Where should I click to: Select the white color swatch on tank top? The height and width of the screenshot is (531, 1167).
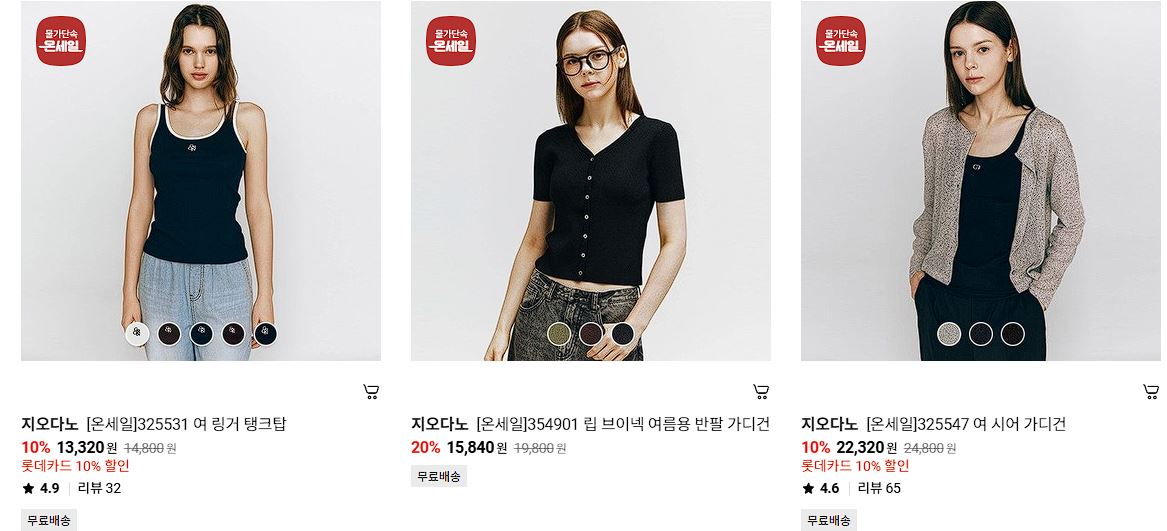[137, 333]
